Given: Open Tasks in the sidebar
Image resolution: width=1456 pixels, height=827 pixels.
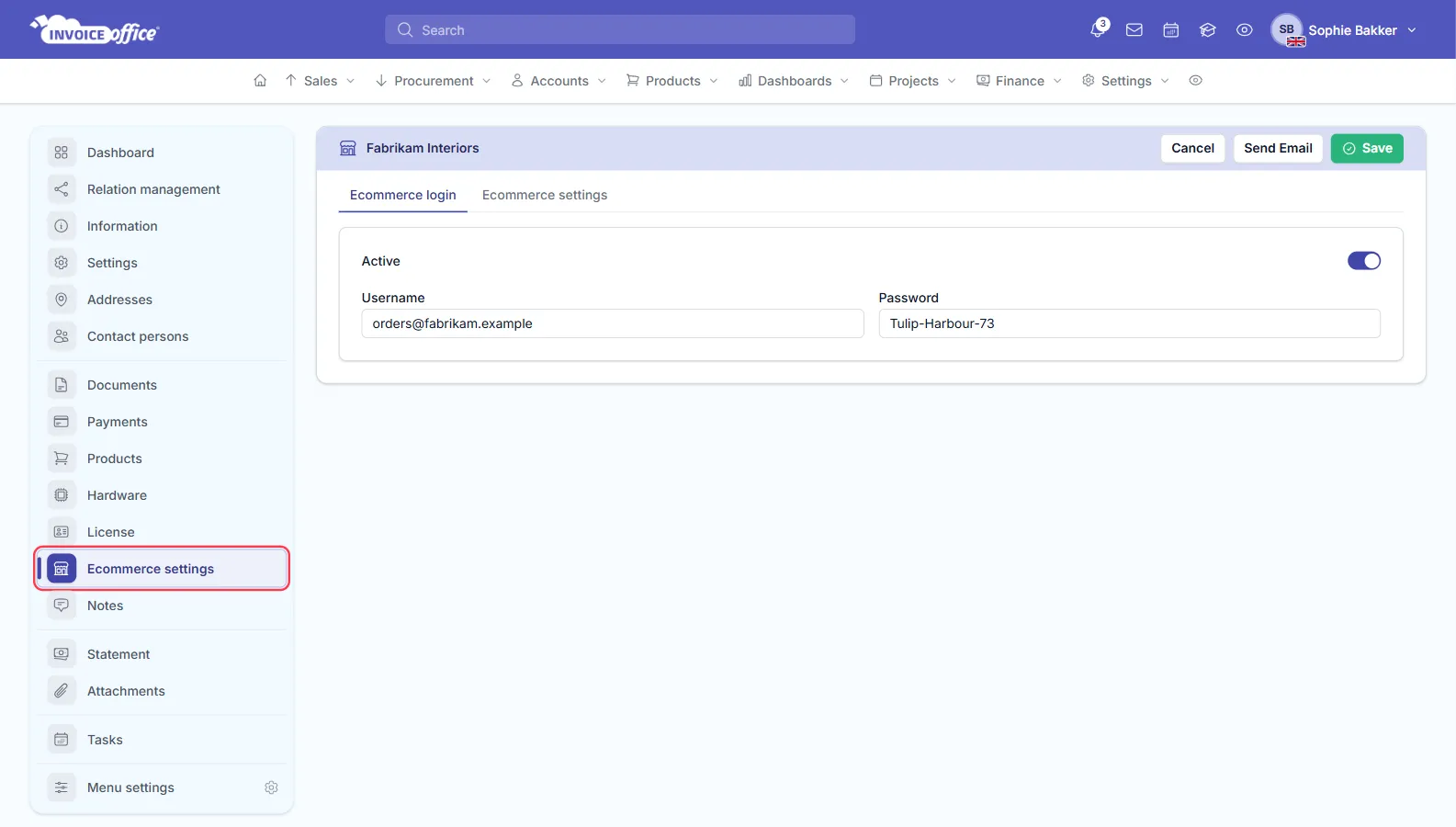Looking at the screenshot, I should click(x=162, y=740).
